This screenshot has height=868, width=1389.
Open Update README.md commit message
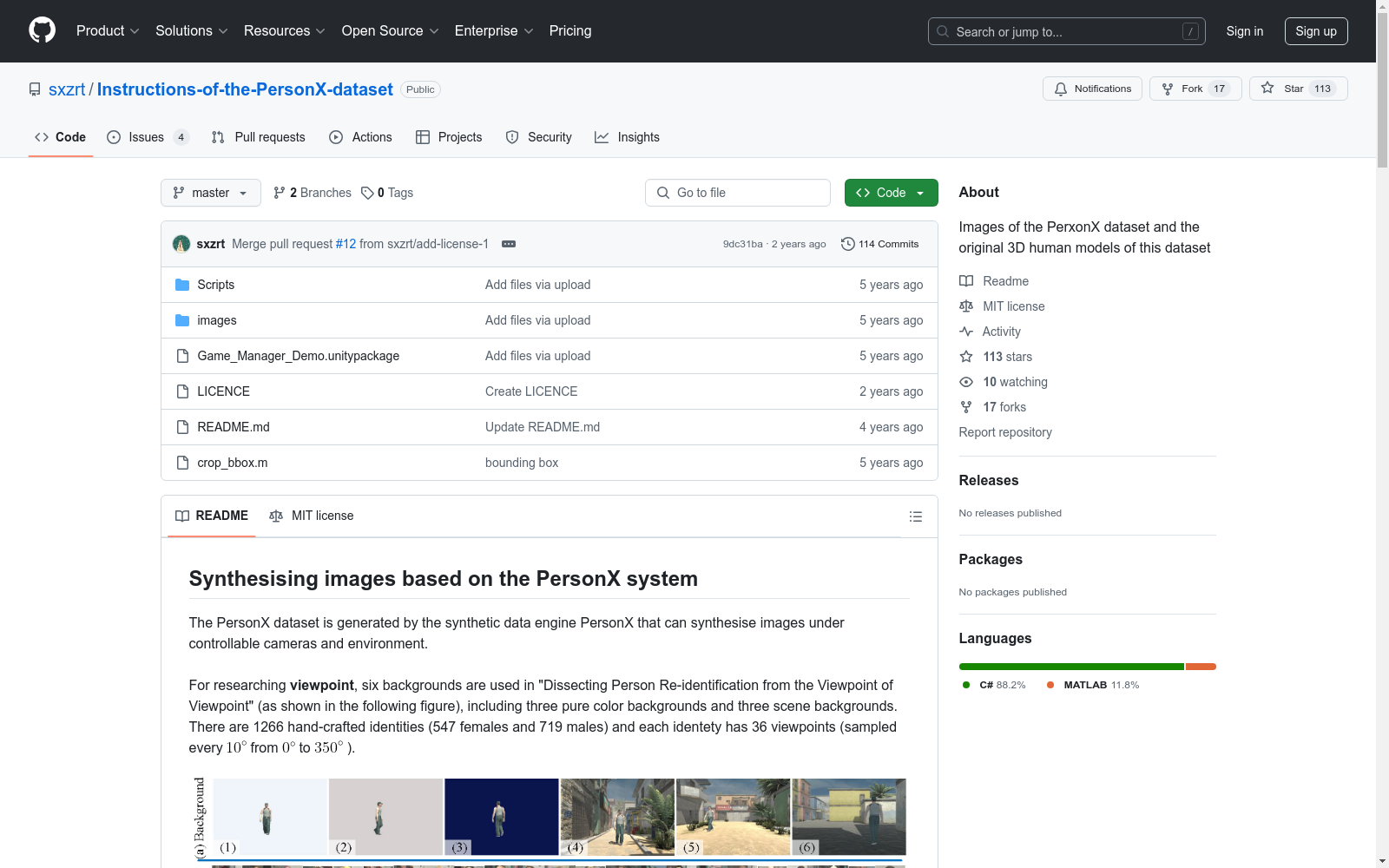tap(543, 427)
